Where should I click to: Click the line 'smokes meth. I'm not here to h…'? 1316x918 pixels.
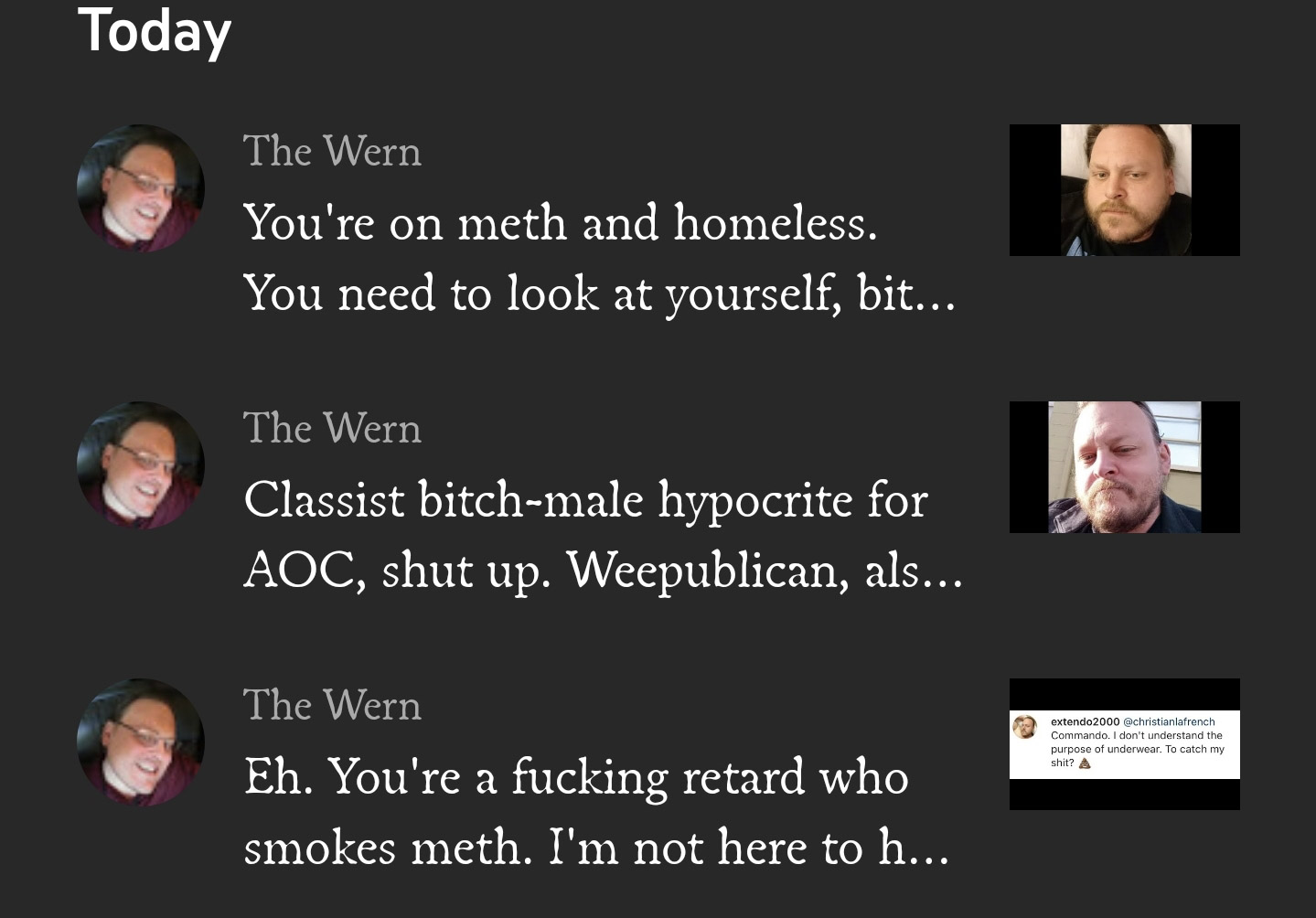[x=596, y=848]
